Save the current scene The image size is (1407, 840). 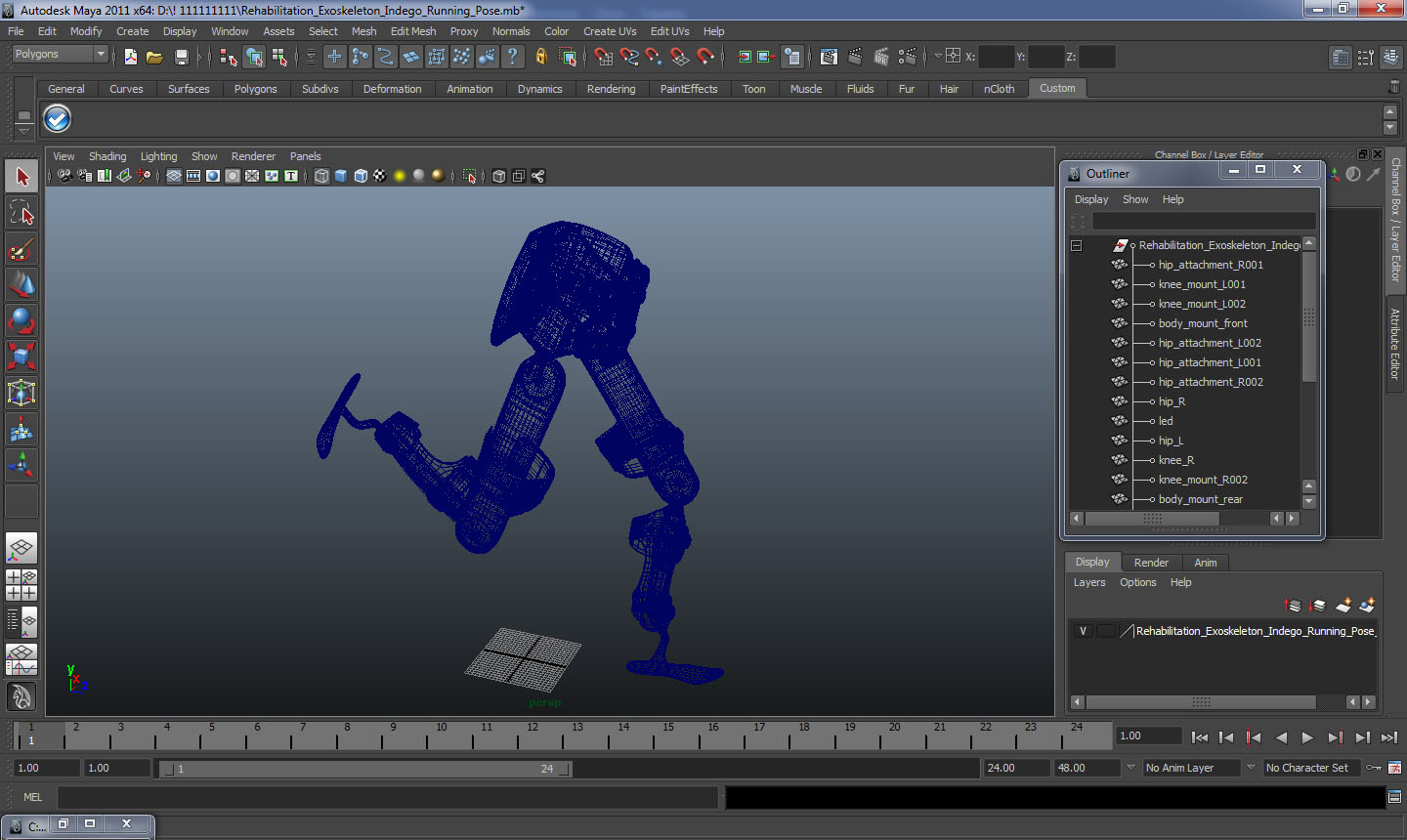click(181, 57)
